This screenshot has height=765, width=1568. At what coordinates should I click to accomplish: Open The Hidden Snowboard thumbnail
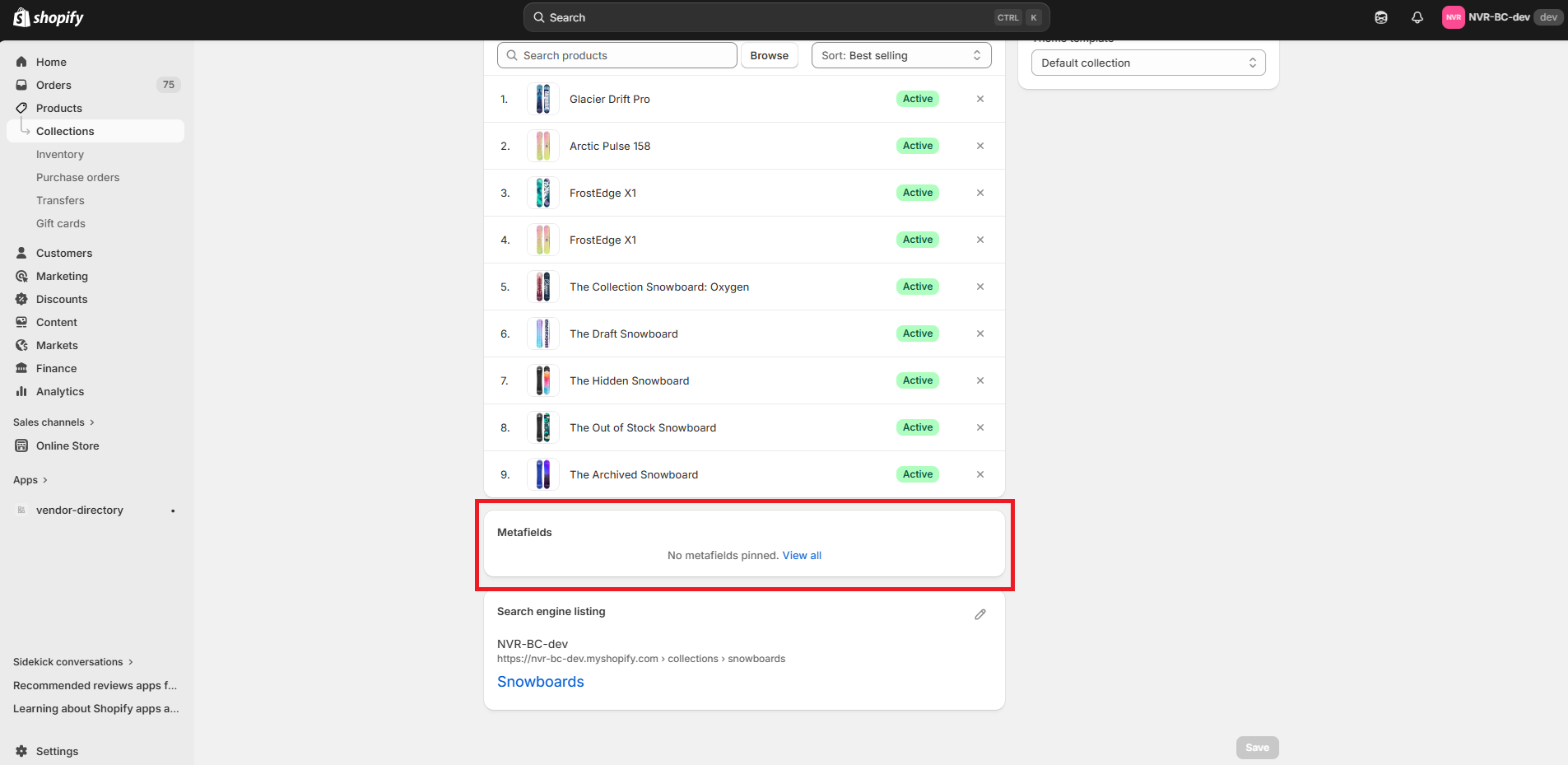tap(543, 380)
